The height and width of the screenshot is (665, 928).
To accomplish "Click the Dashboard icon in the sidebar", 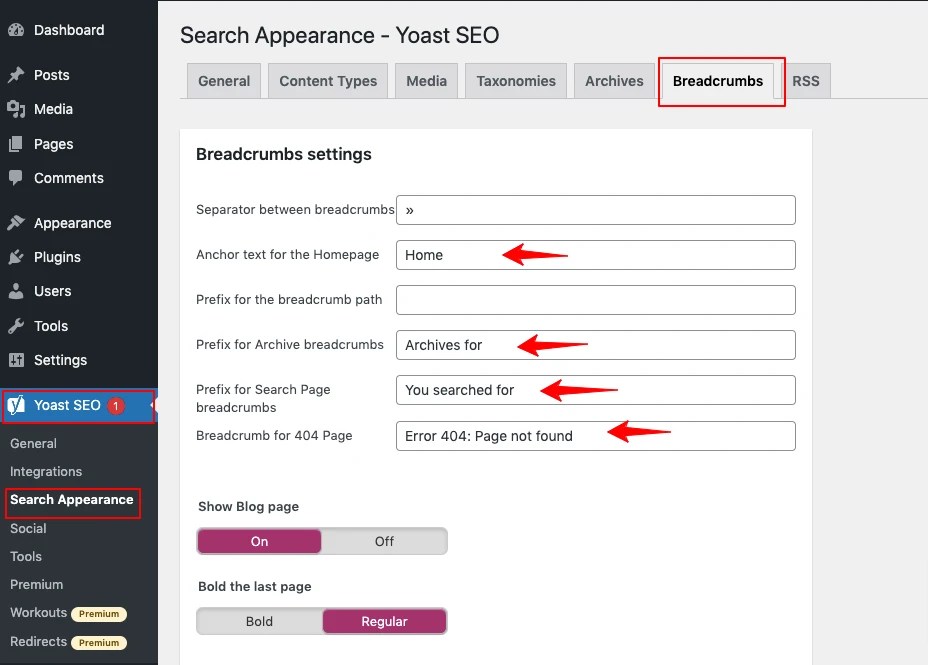I will [x=17, y=30].
